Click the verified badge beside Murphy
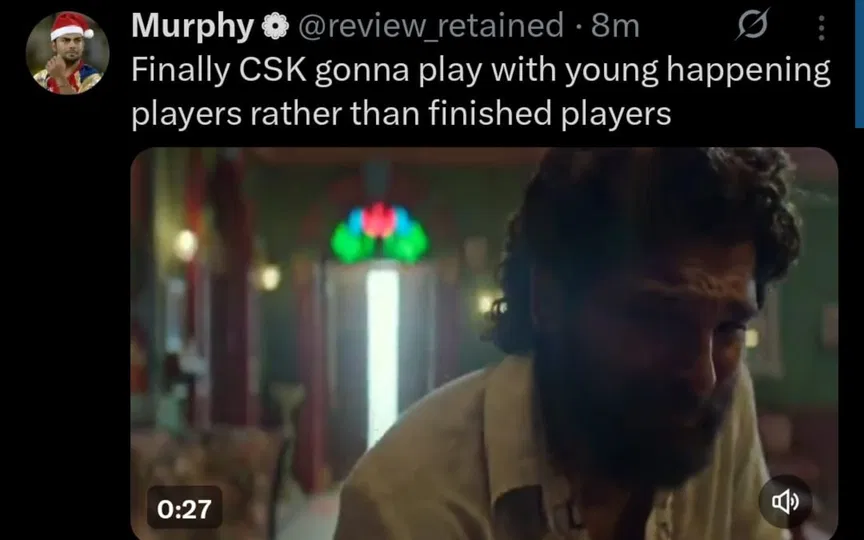The height and width of the screenshot is (540, 864). click(x=275, y=26)
